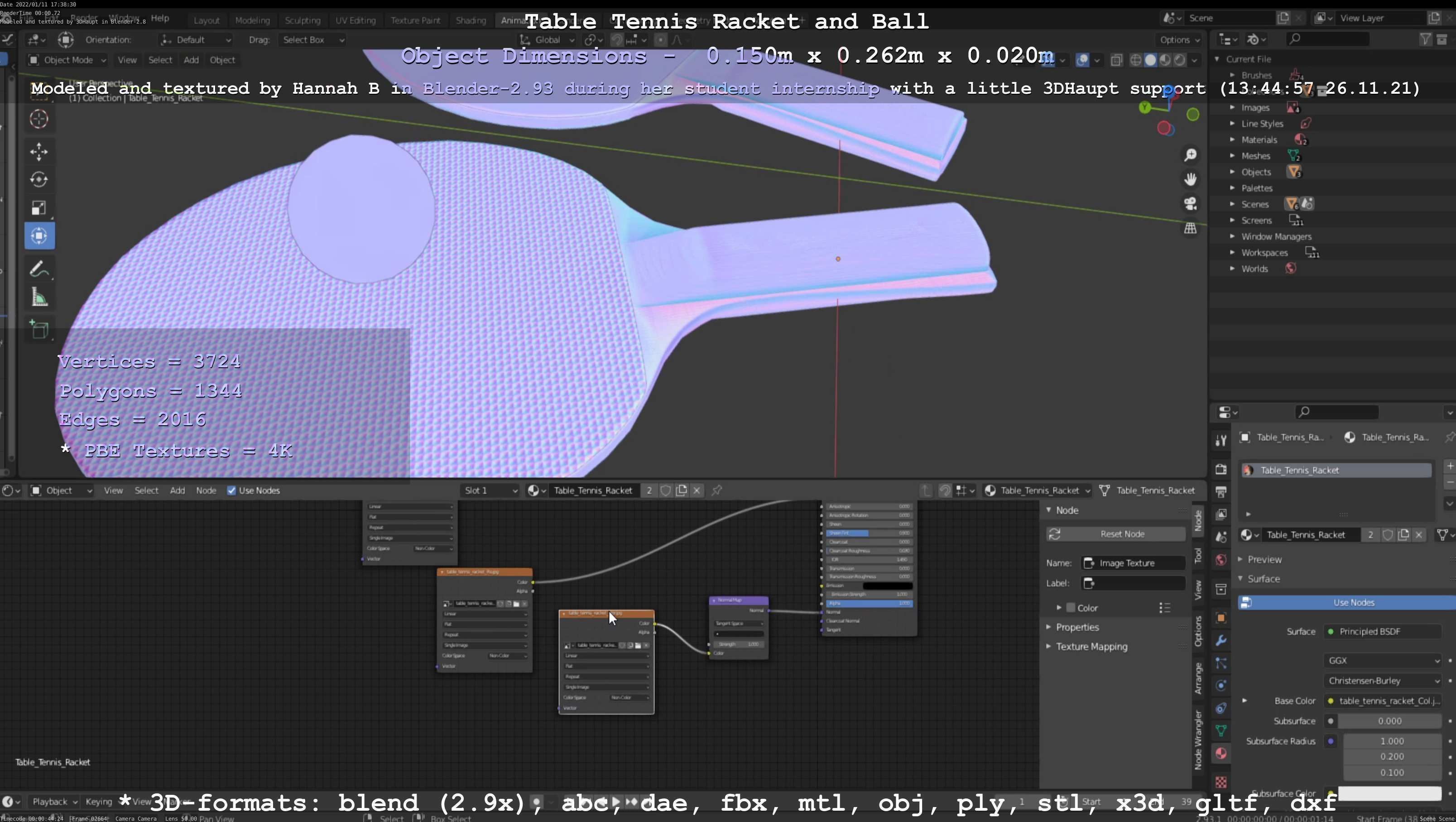Select the Transform tool
This screenshot has width=1456, height=822.
[x=39, y=236]
